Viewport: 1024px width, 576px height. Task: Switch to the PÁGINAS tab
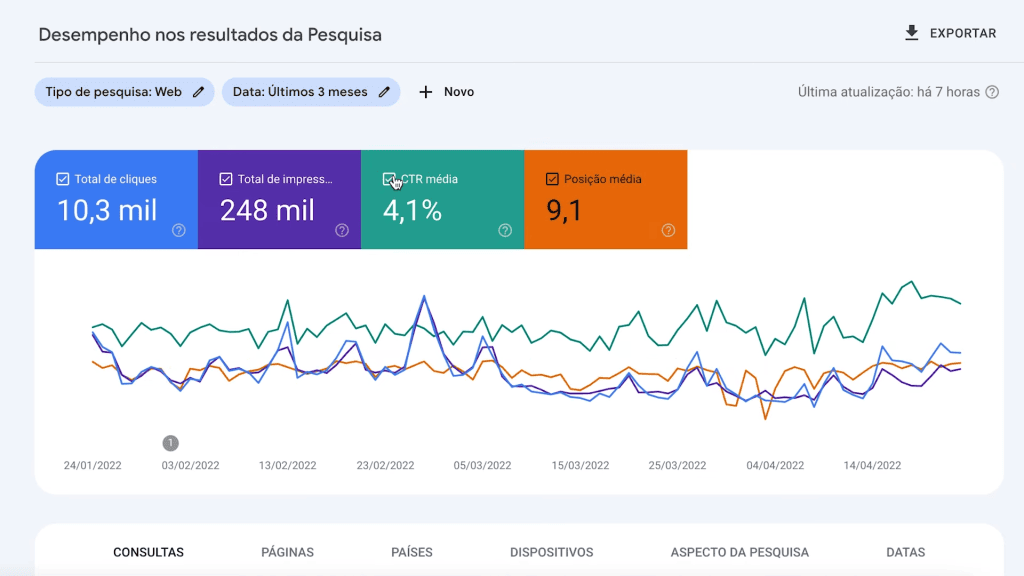pyautogui.click(x=287, y=551)
